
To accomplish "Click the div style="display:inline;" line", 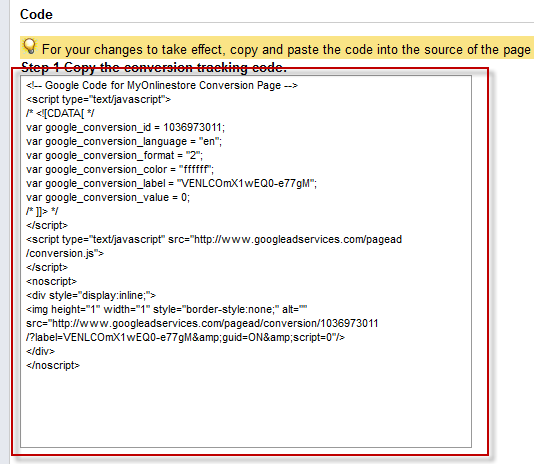I will pos(91,295).
